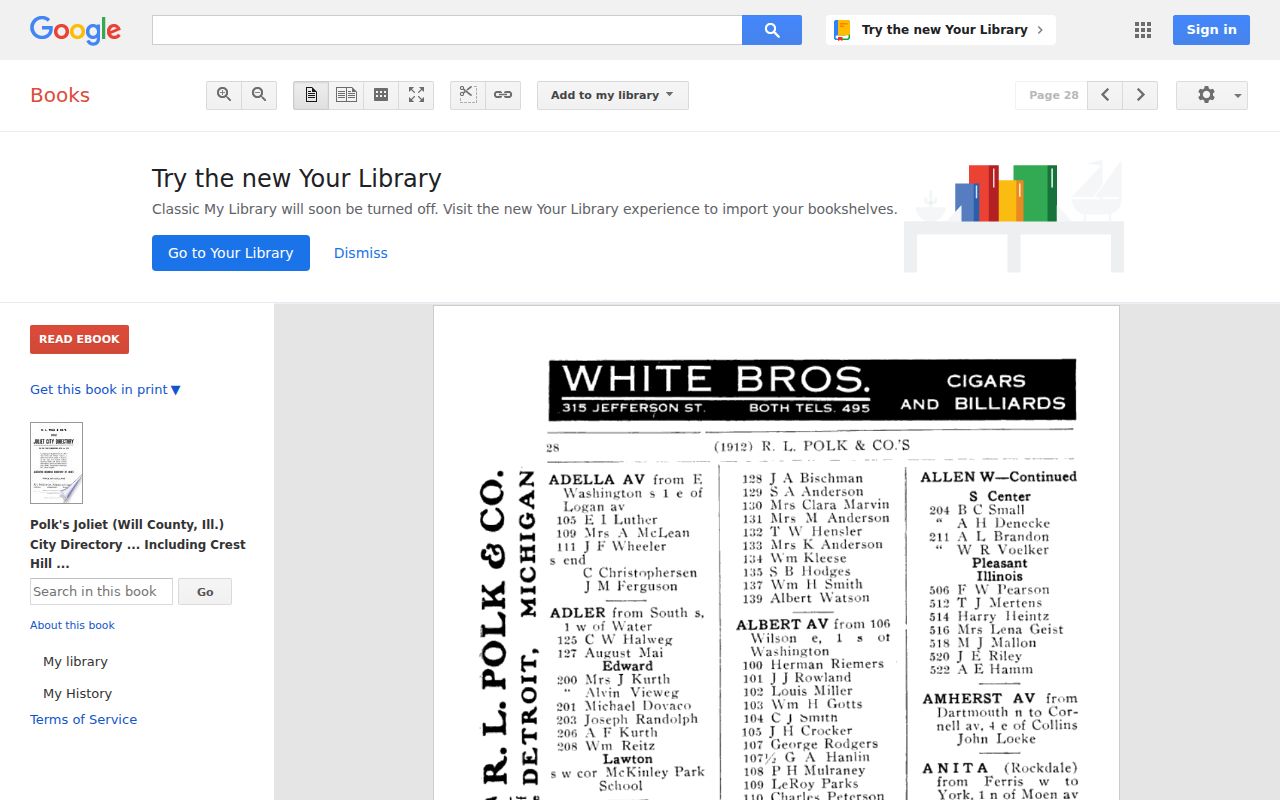Enter fullscreen reading mode

pyautogui.click(x=416, y=95)
